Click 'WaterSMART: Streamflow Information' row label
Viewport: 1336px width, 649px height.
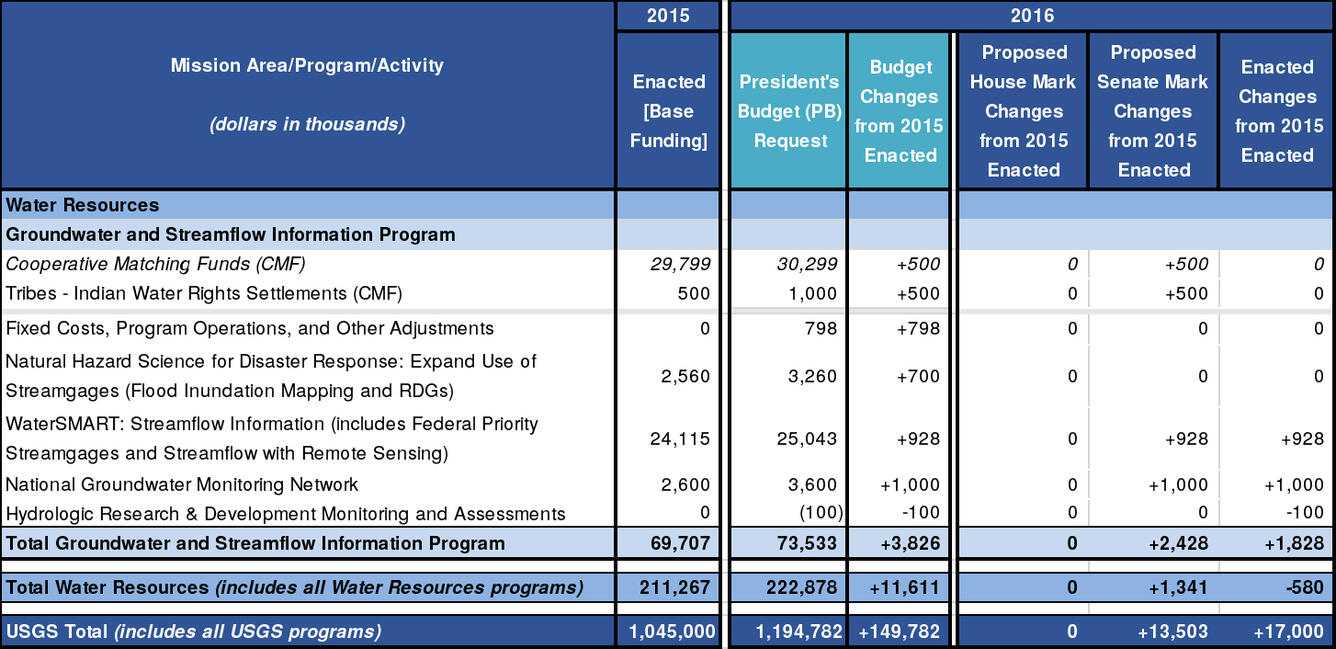point(272,438)
